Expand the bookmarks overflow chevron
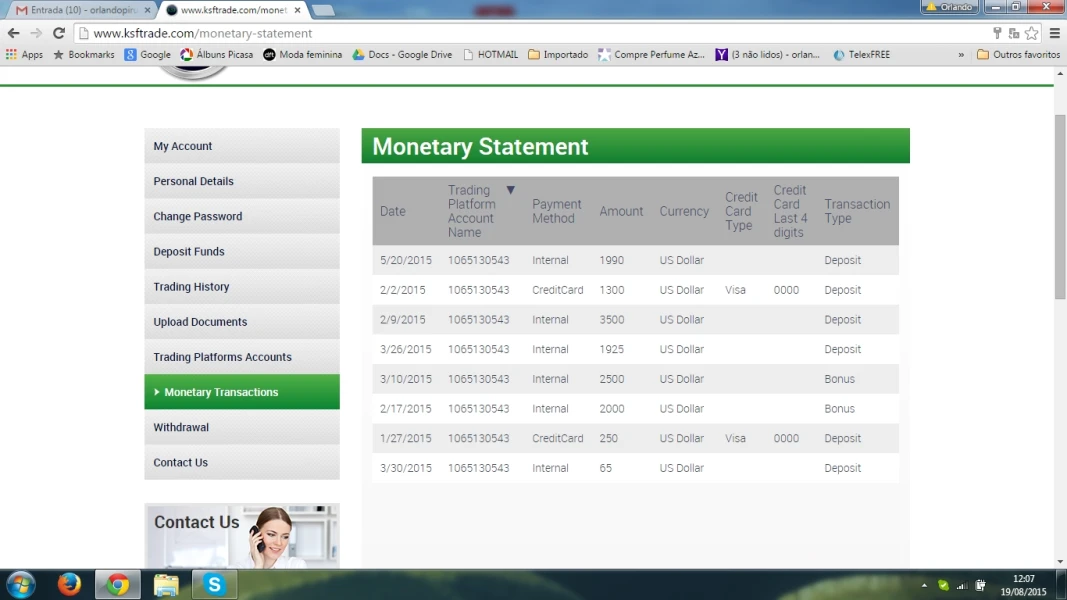 tap(961, 55)
